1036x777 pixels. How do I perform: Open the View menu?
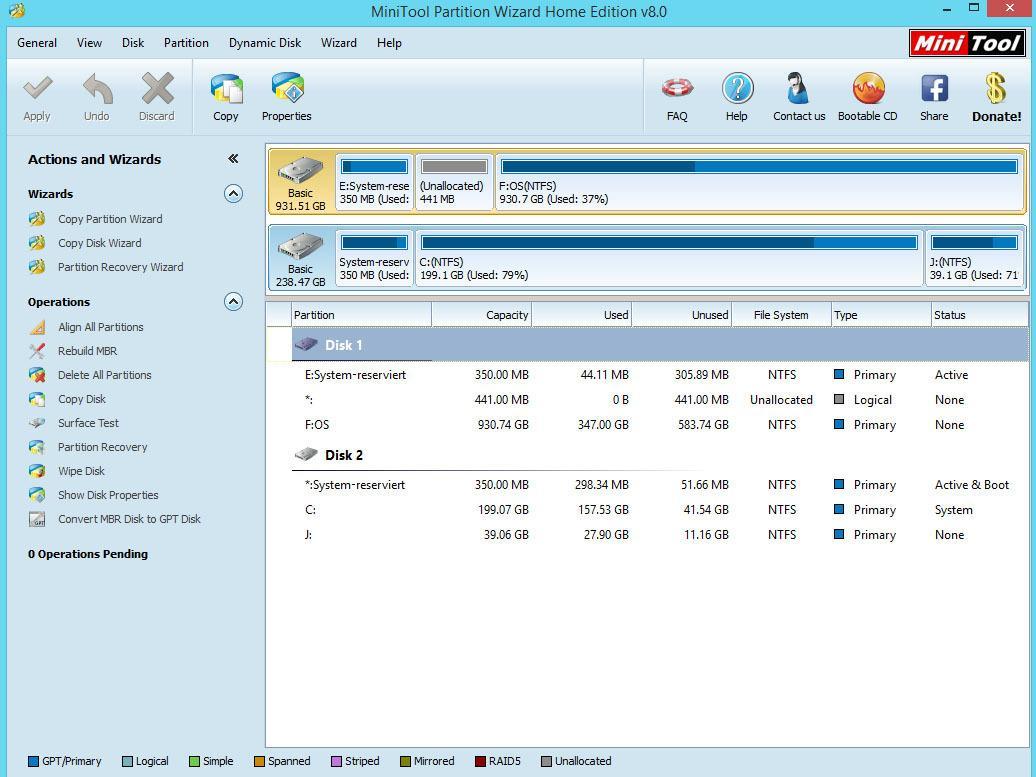pos(89,43)
